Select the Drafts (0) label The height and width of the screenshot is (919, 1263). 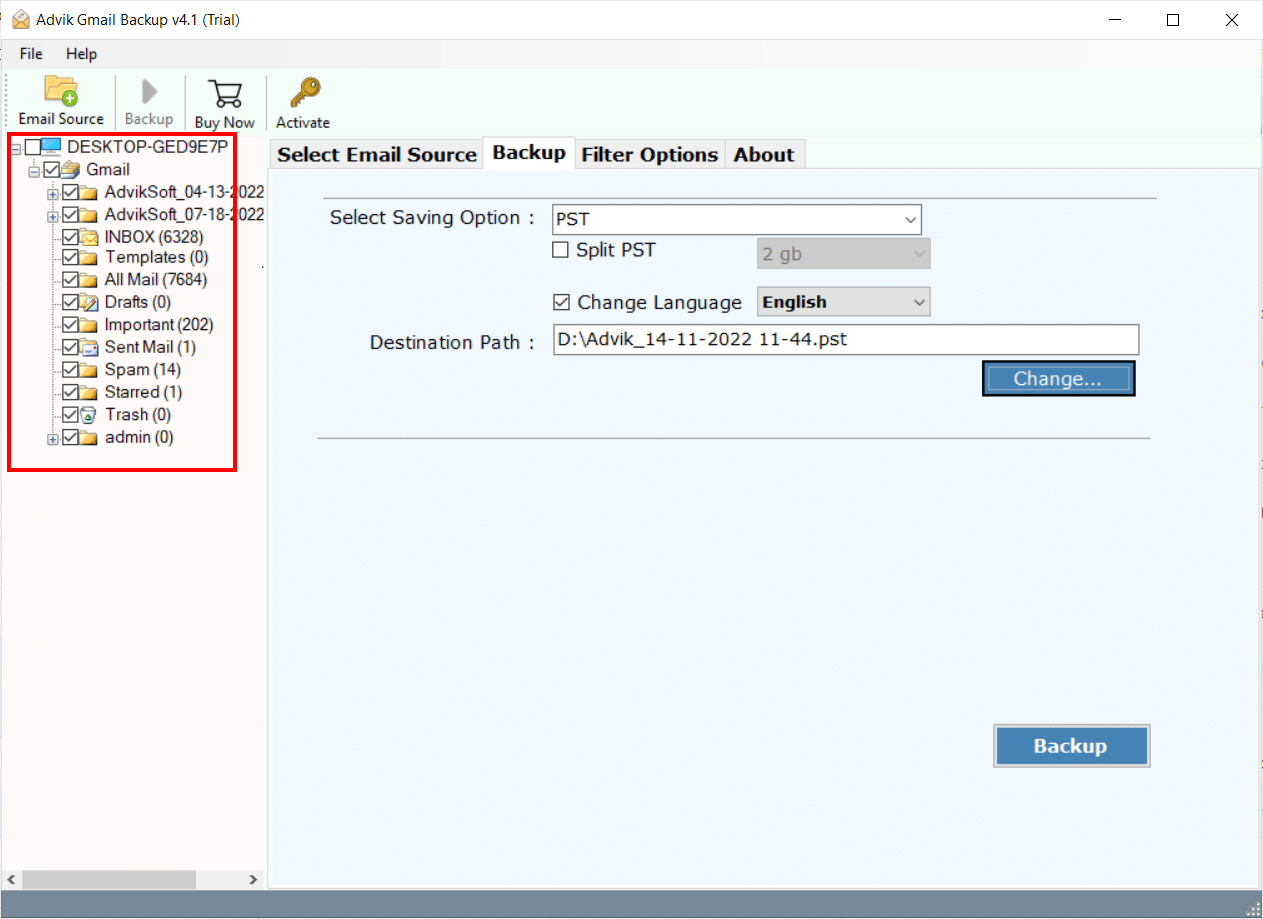coord(138,302)
